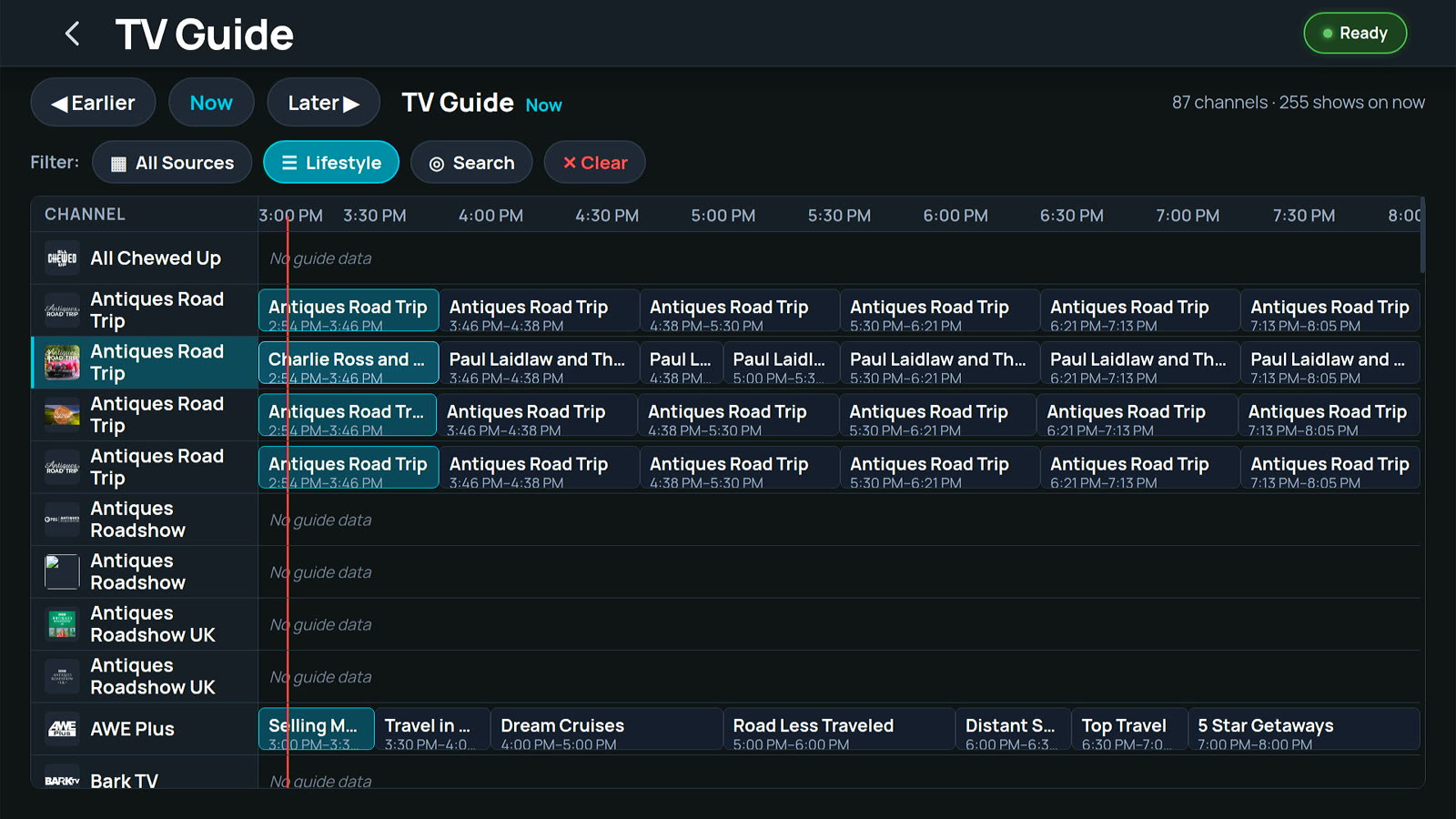Click the Ready status indicator
Image resolution: width=1456 pixels, height=819 pixels.
click(x=1355, y=34)
